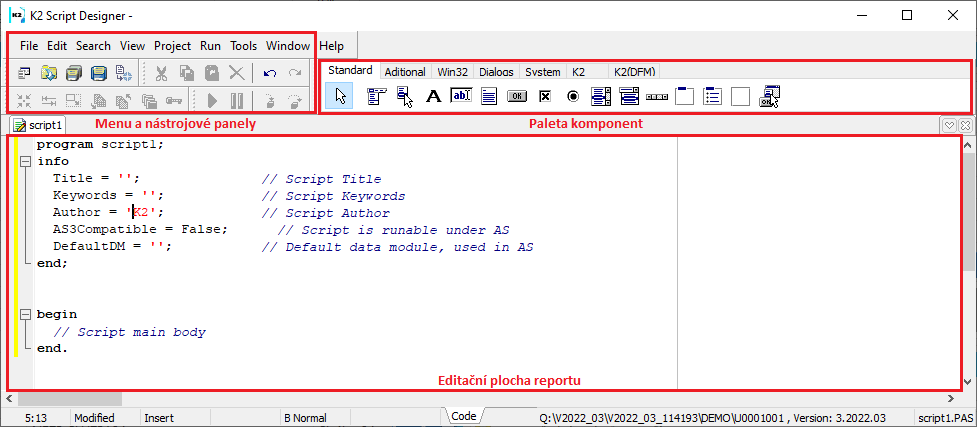977x427 pixels.
Task: Choose the ScrollBar component icon
Action: [x=657, y=97]
